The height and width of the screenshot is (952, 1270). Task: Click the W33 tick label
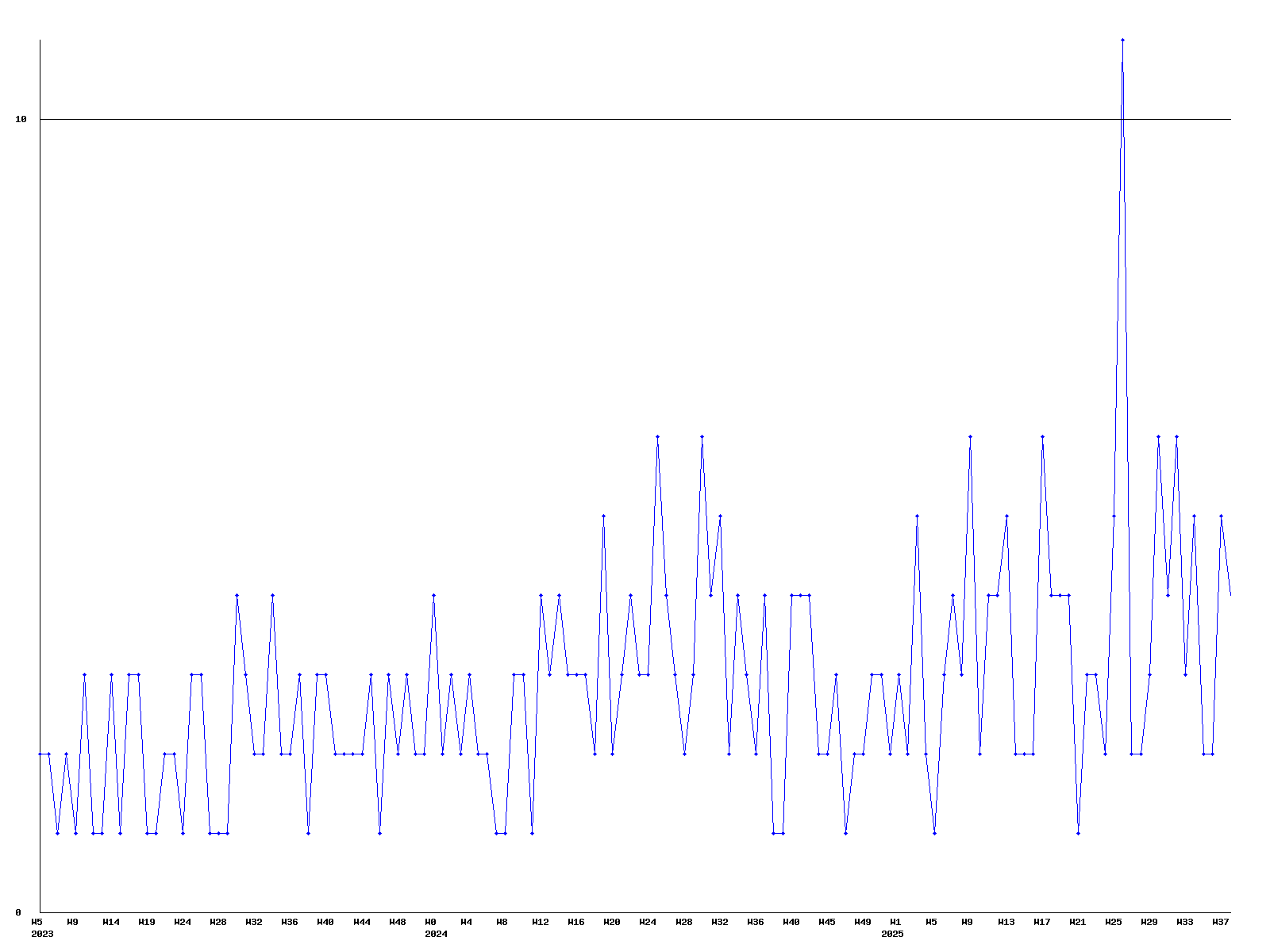point(1185,922)
